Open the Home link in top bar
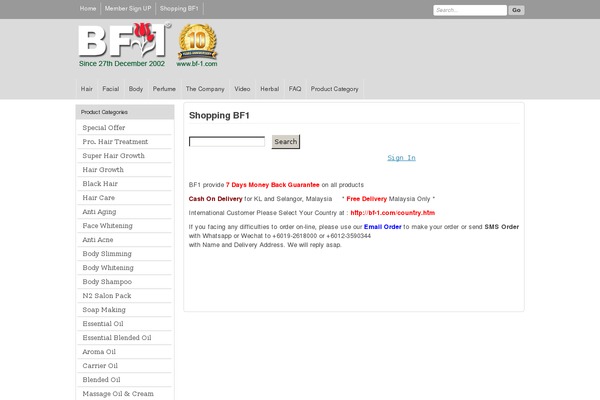The width and height of the screenshot is (600, 400). point(88,8)
